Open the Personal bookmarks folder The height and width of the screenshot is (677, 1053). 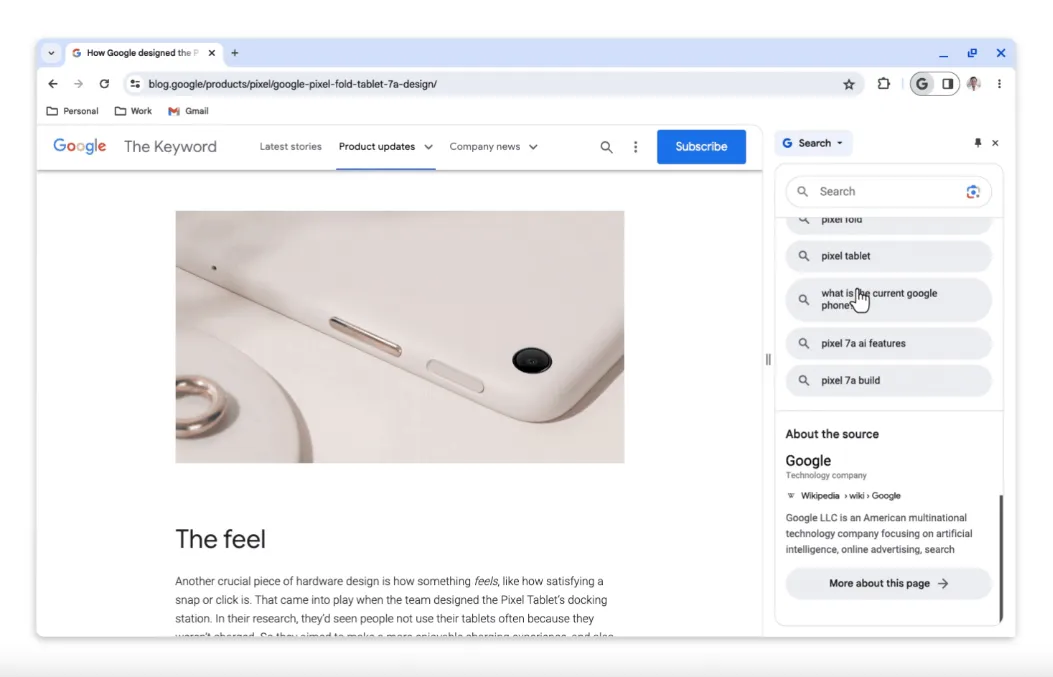pos(72,111)
